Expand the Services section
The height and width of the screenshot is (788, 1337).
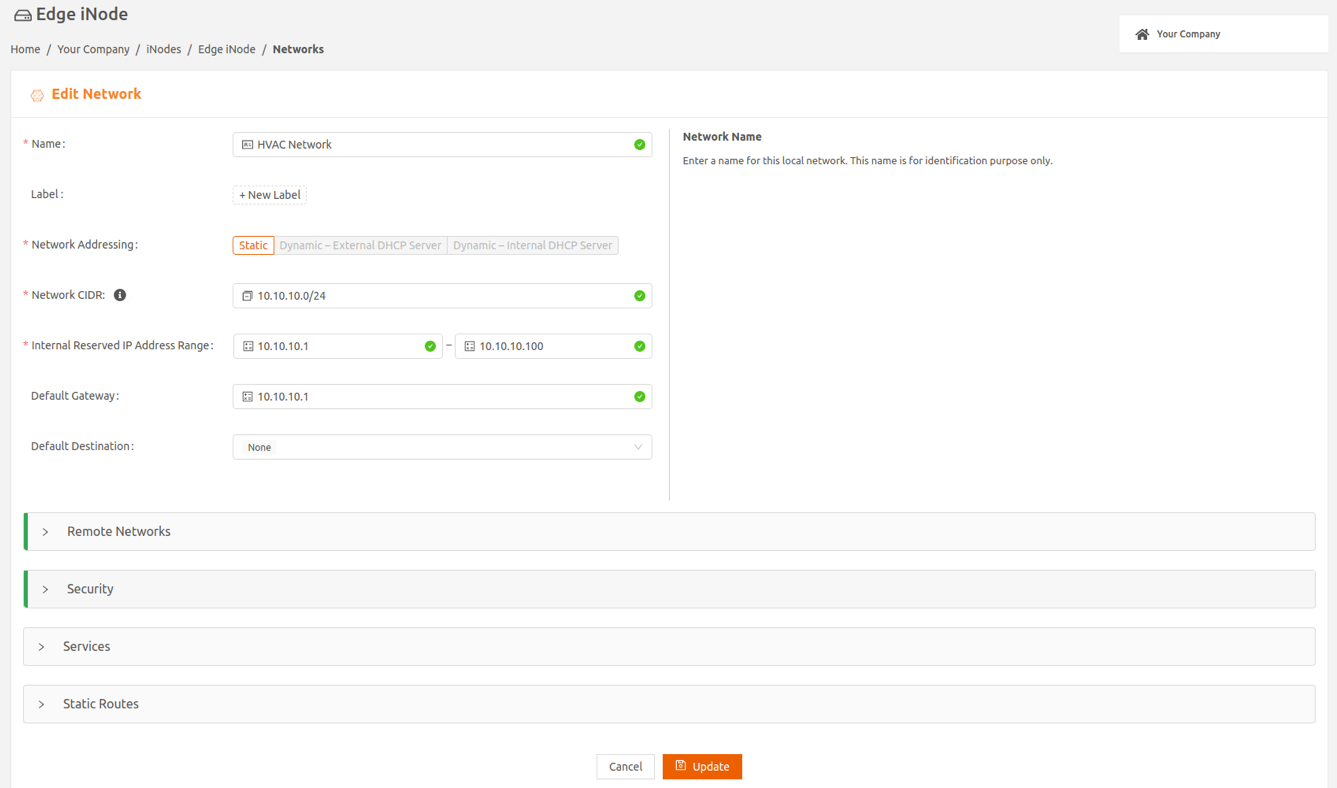(x=669, y=647)
